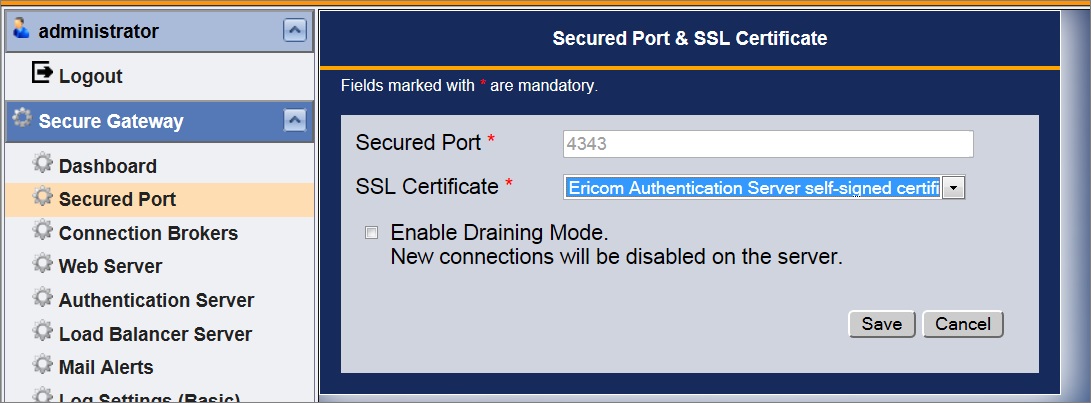1091x403 pixels.
Task: Click the gear icon beside Load Balancer Server
Action: tap(42, 332)
